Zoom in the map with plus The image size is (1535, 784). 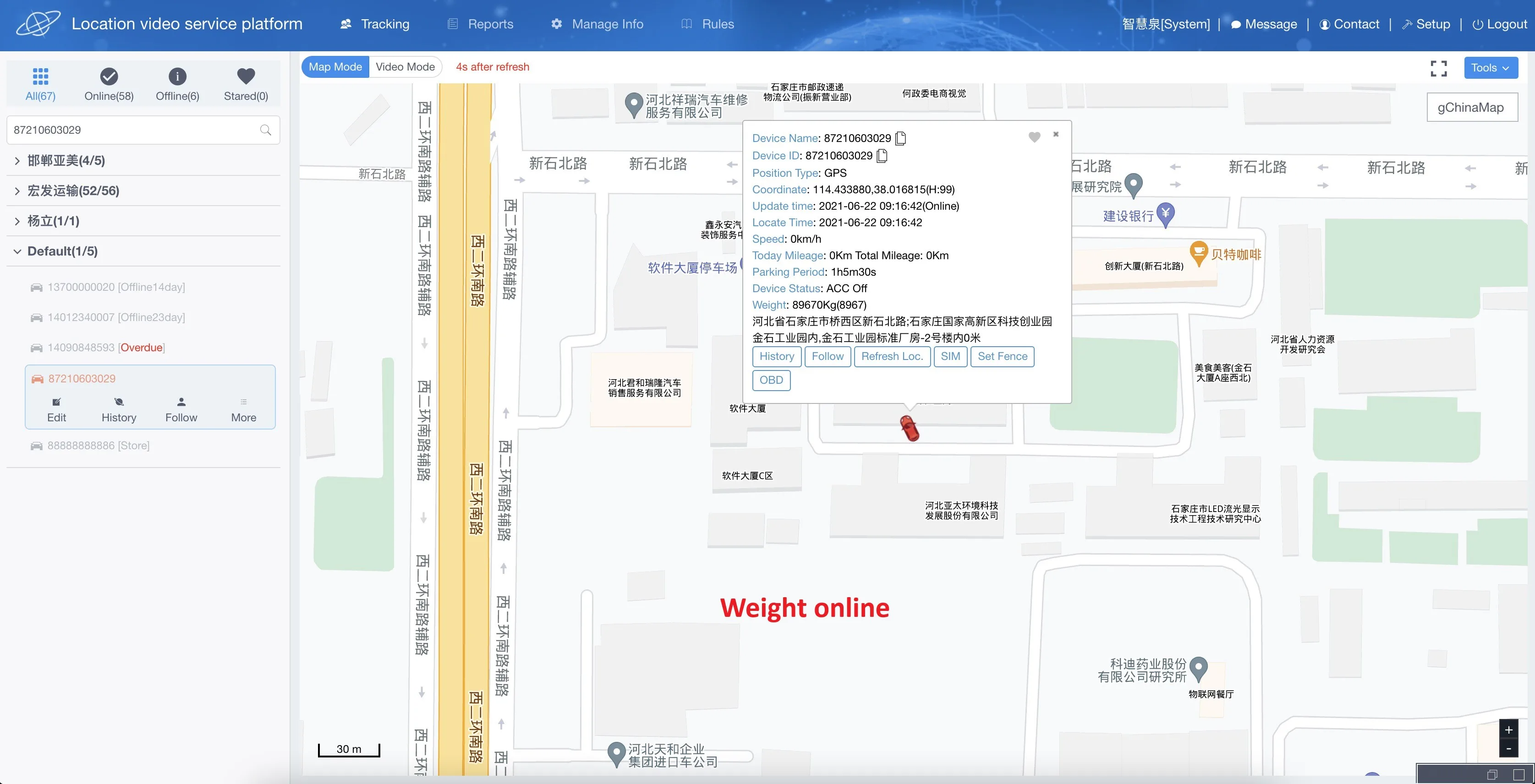1508,730
